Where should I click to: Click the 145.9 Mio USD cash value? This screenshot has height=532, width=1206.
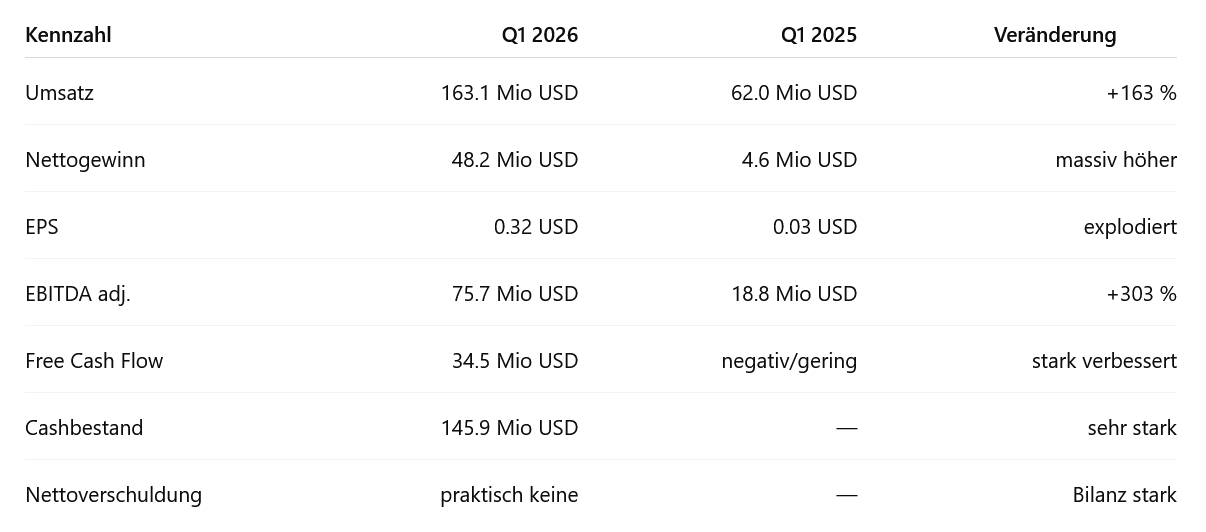(x=509, y=428)
